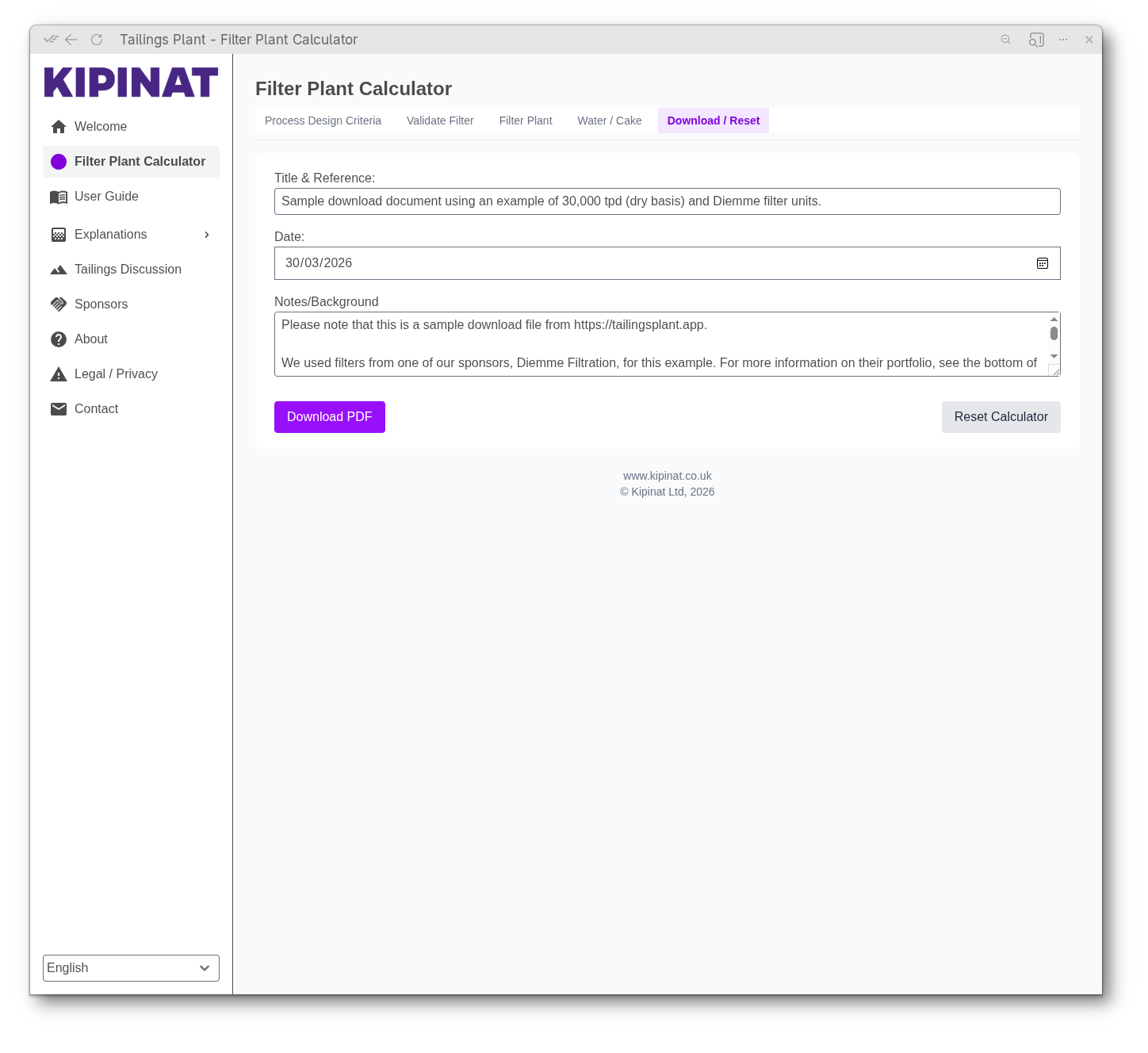The width and height of the screenshot is (1148, 1053).
Task: Open About sidebar item
Action: click(x=131, y=339)
